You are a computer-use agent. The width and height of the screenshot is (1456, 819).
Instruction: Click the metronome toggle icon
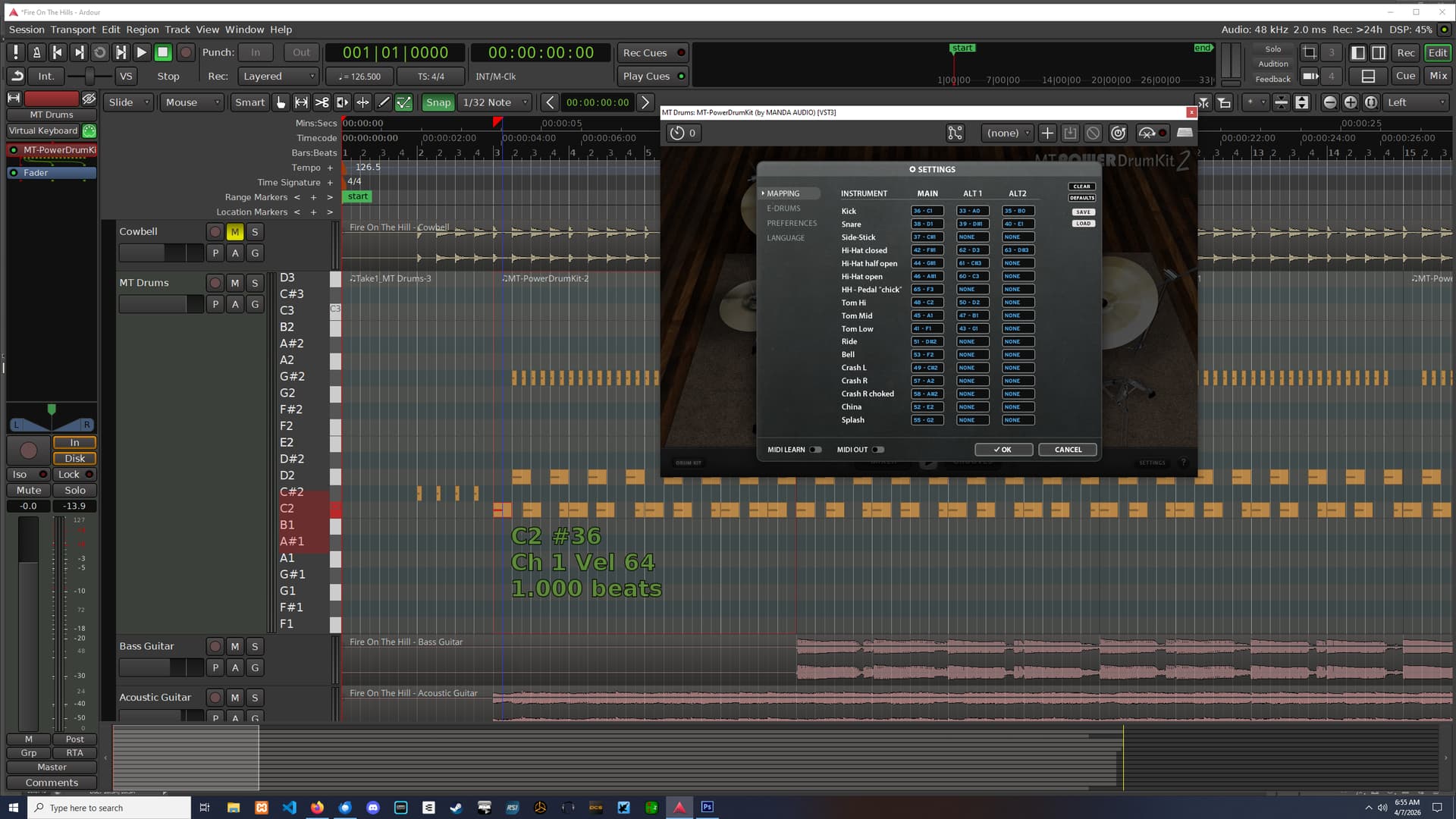pos(36,52)
